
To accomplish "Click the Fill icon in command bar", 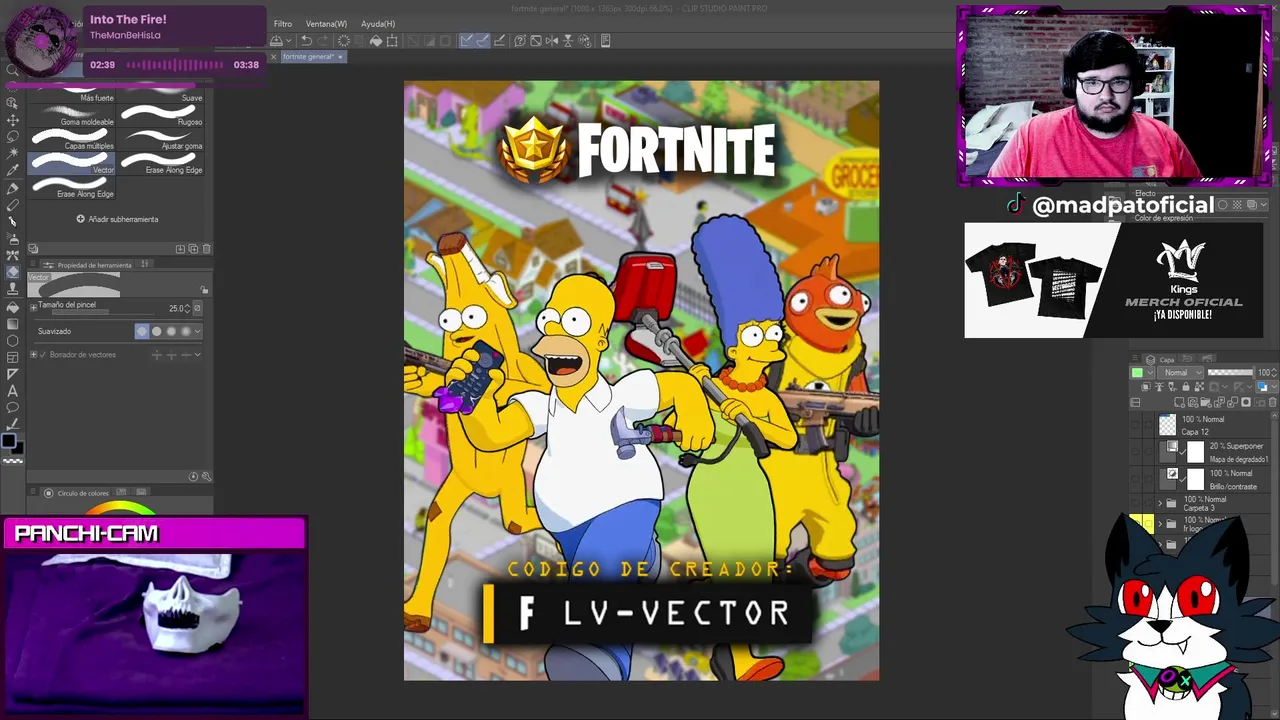I will (376, 41).
